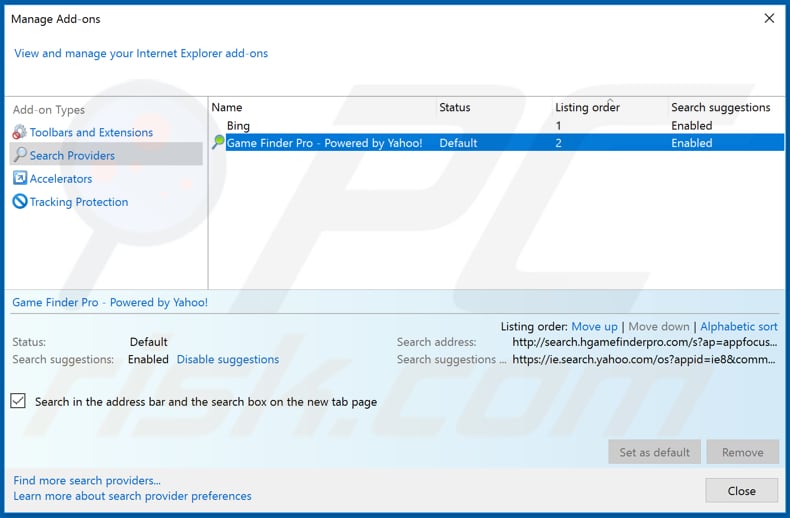Click the Default status cell of Game Finder Pro

pyautogui.click(x=458, y=143)
